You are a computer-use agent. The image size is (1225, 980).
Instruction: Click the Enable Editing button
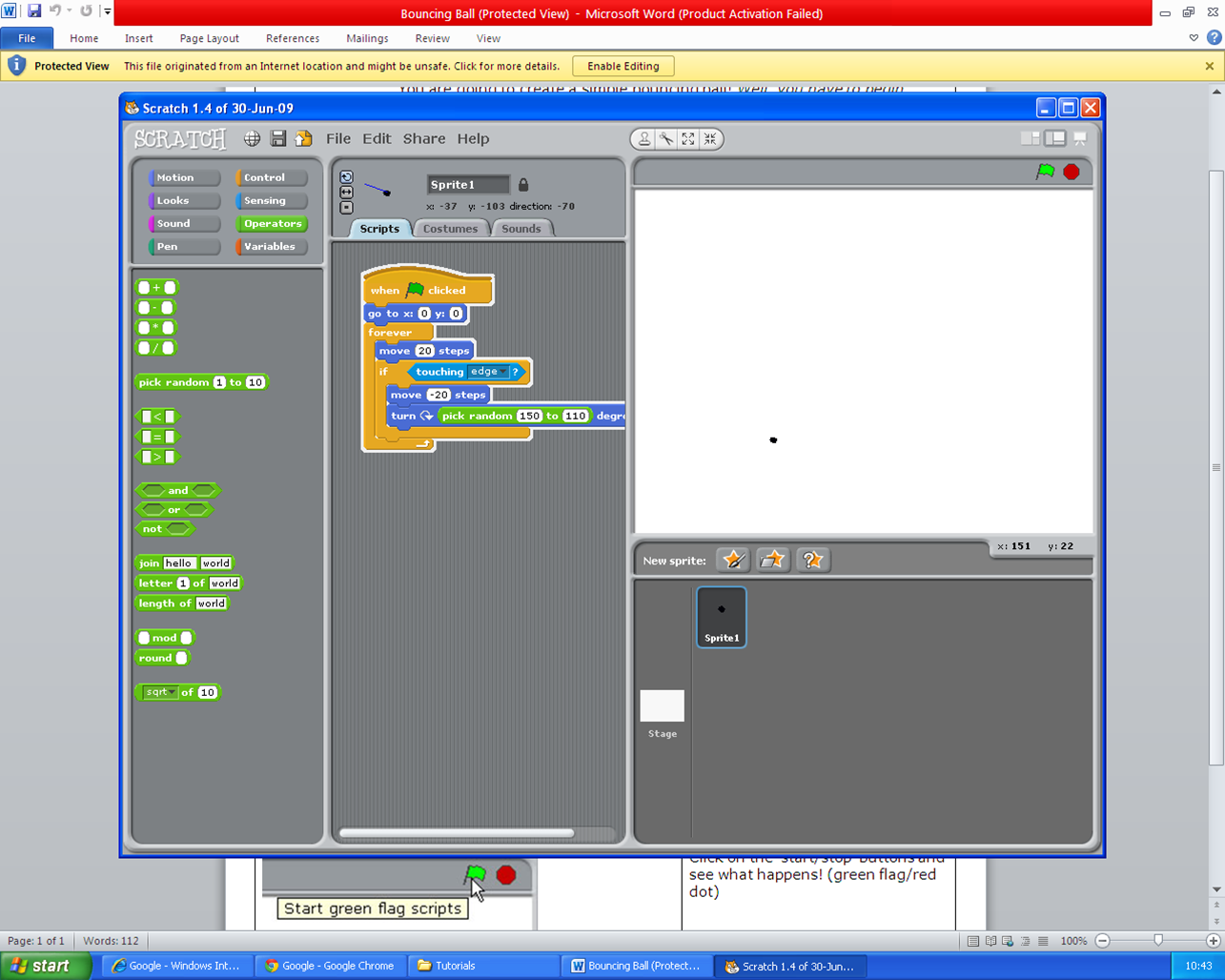[x=623, y=67]
